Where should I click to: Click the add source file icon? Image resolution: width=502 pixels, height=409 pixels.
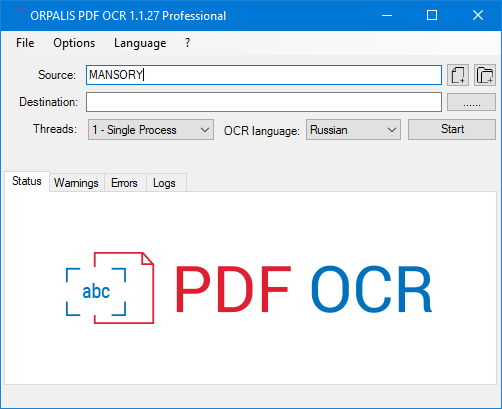(458, 75)
